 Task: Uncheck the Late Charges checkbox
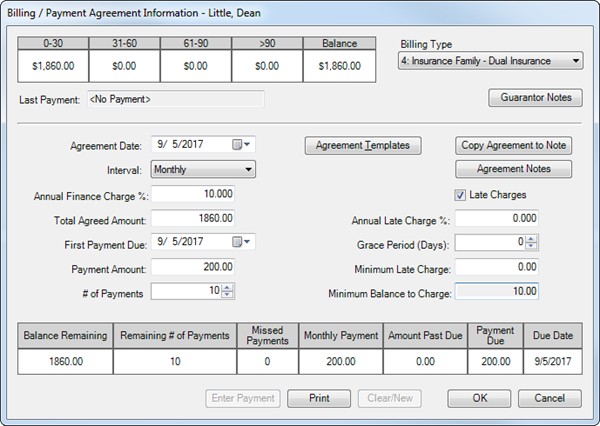461,194
